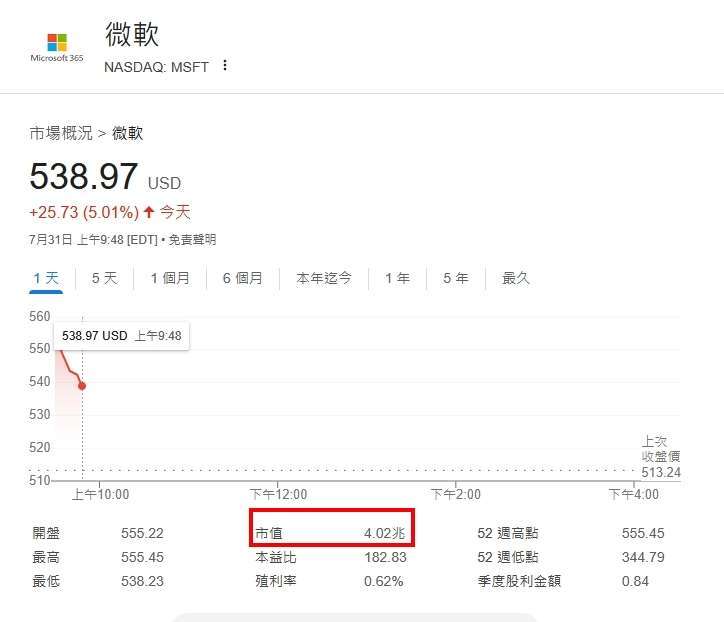Open the 市場概況 breadcrumb link

pos(61,133)
